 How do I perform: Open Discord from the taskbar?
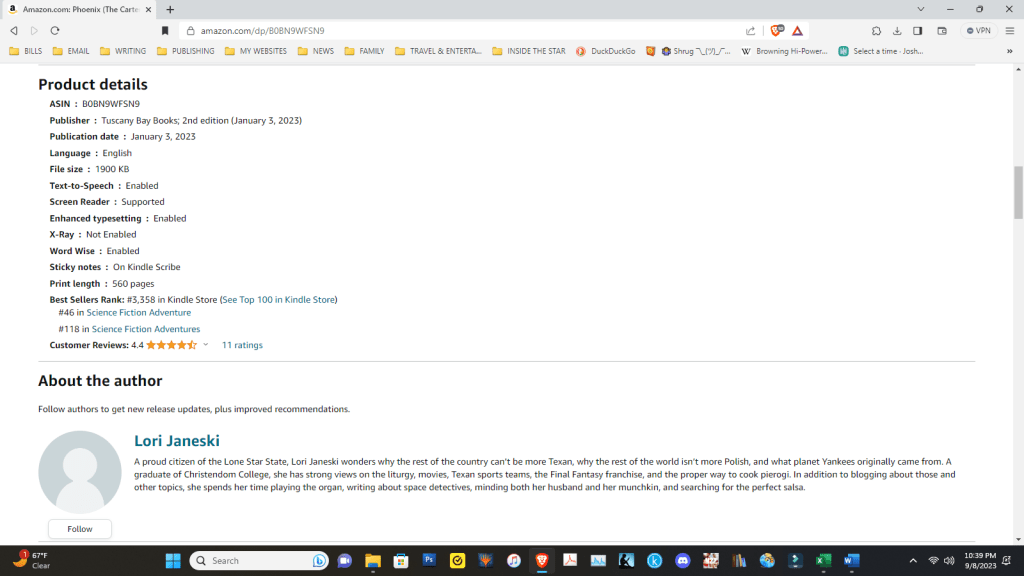coord(682,560)
